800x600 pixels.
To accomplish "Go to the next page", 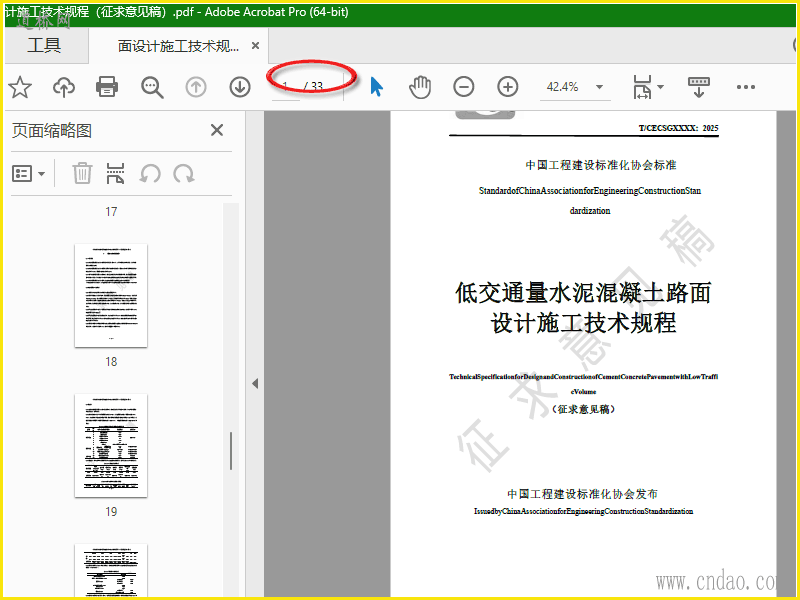I will tap(240, 87).
